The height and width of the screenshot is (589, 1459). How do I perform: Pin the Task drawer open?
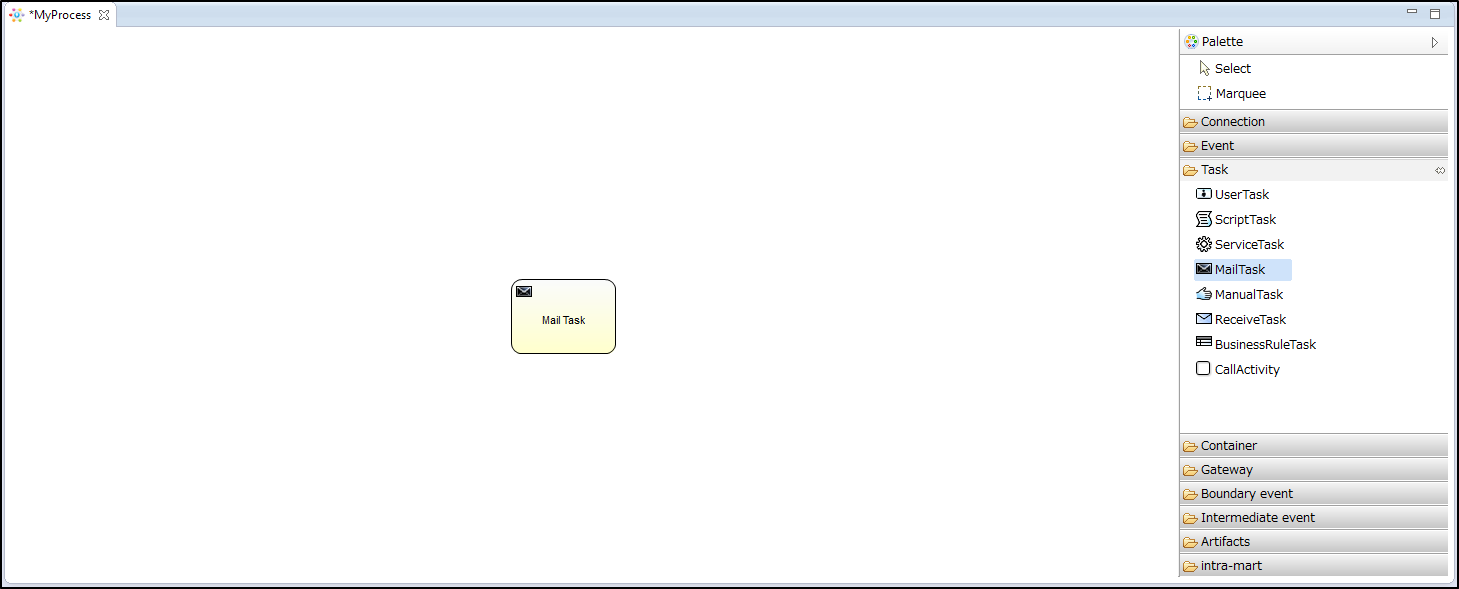click(1440, 170)
